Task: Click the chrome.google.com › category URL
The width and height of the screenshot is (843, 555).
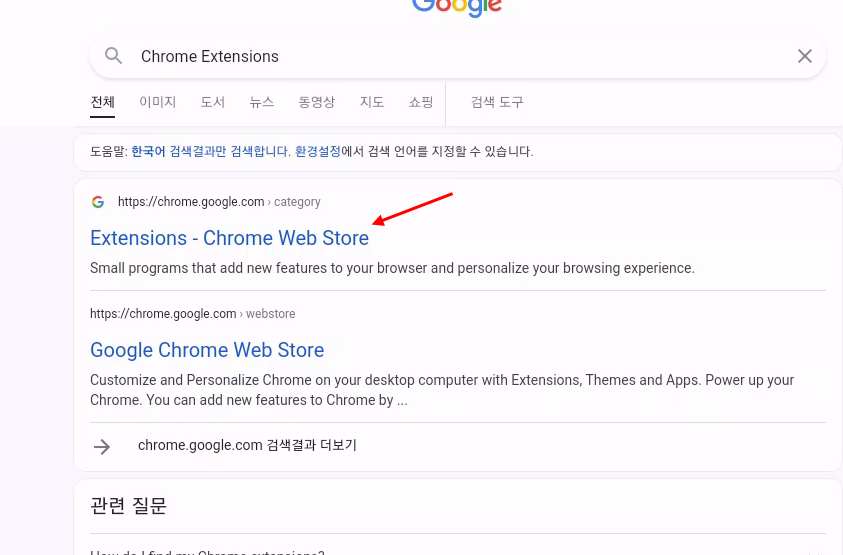Action: pyautogui.click(x=219, y=202)
